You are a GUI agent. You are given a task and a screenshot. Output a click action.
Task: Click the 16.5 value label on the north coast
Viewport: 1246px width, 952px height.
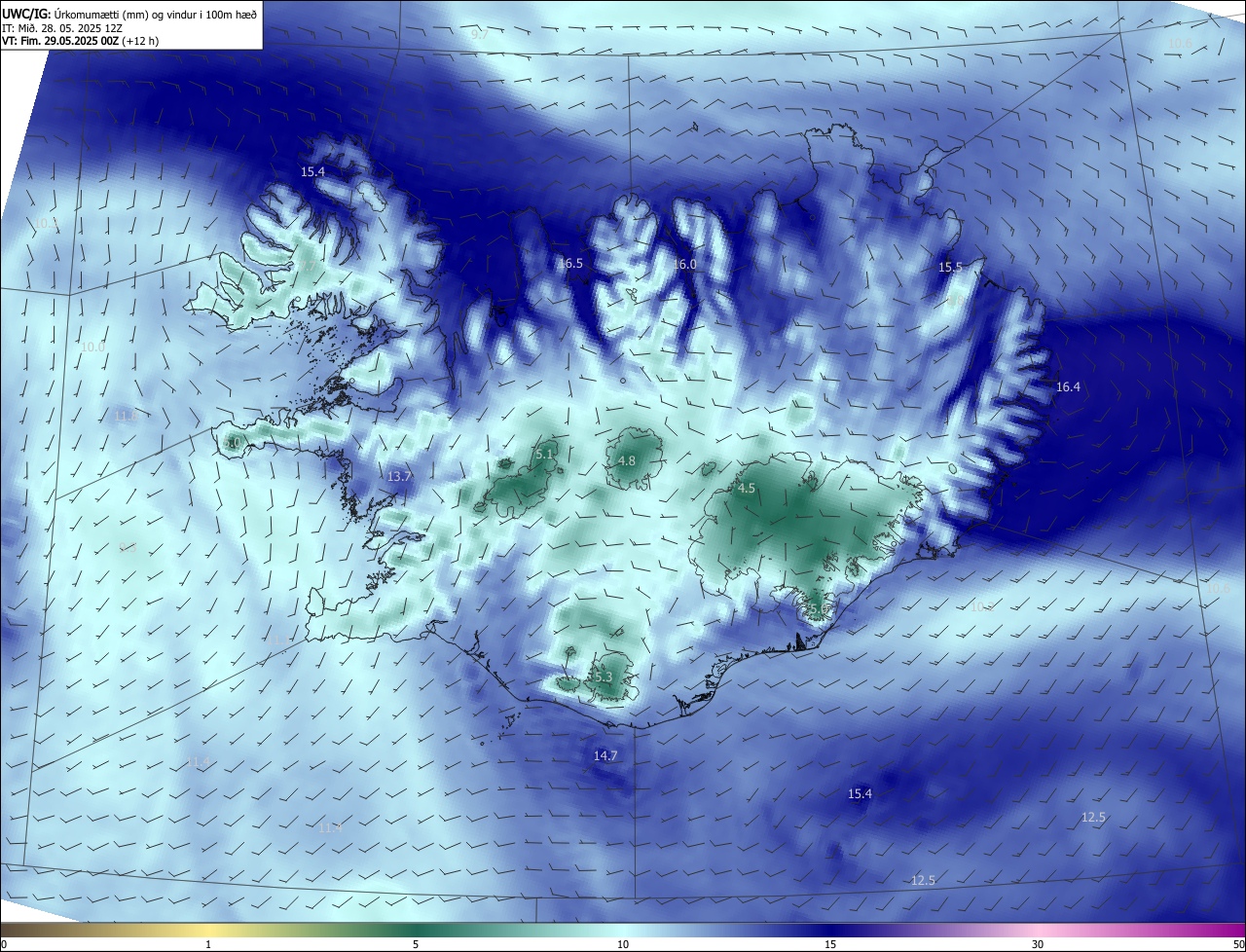pyautogui.click(x=570, y=264)
